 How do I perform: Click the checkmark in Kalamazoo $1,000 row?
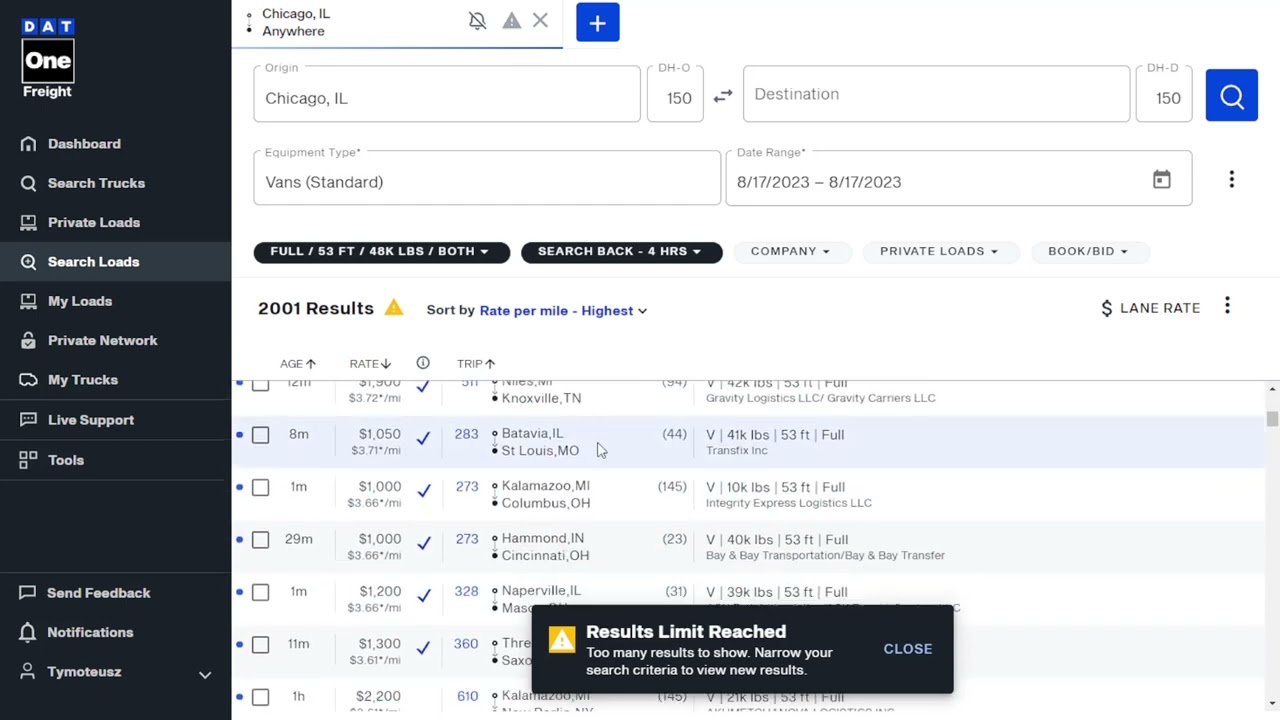423,491
